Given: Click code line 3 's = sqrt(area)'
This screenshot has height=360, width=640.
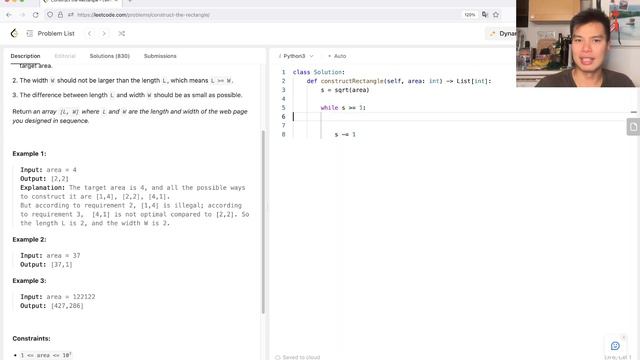Looking at the screenshot, I should (x=344, y=90).
